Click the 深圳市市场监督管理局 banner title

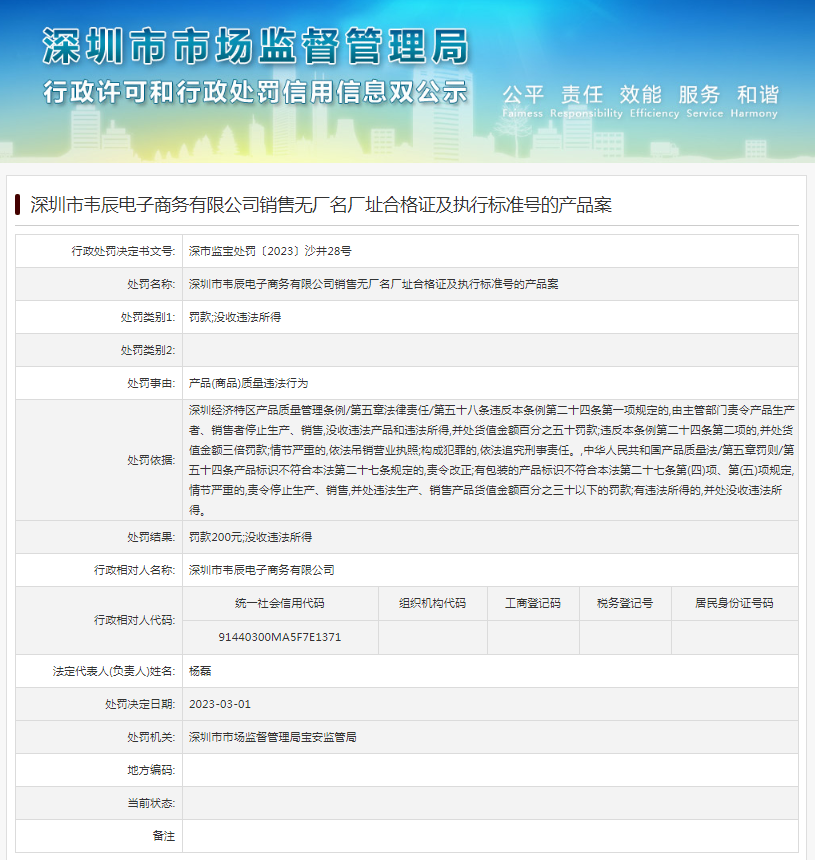click(x=255, y=45)
